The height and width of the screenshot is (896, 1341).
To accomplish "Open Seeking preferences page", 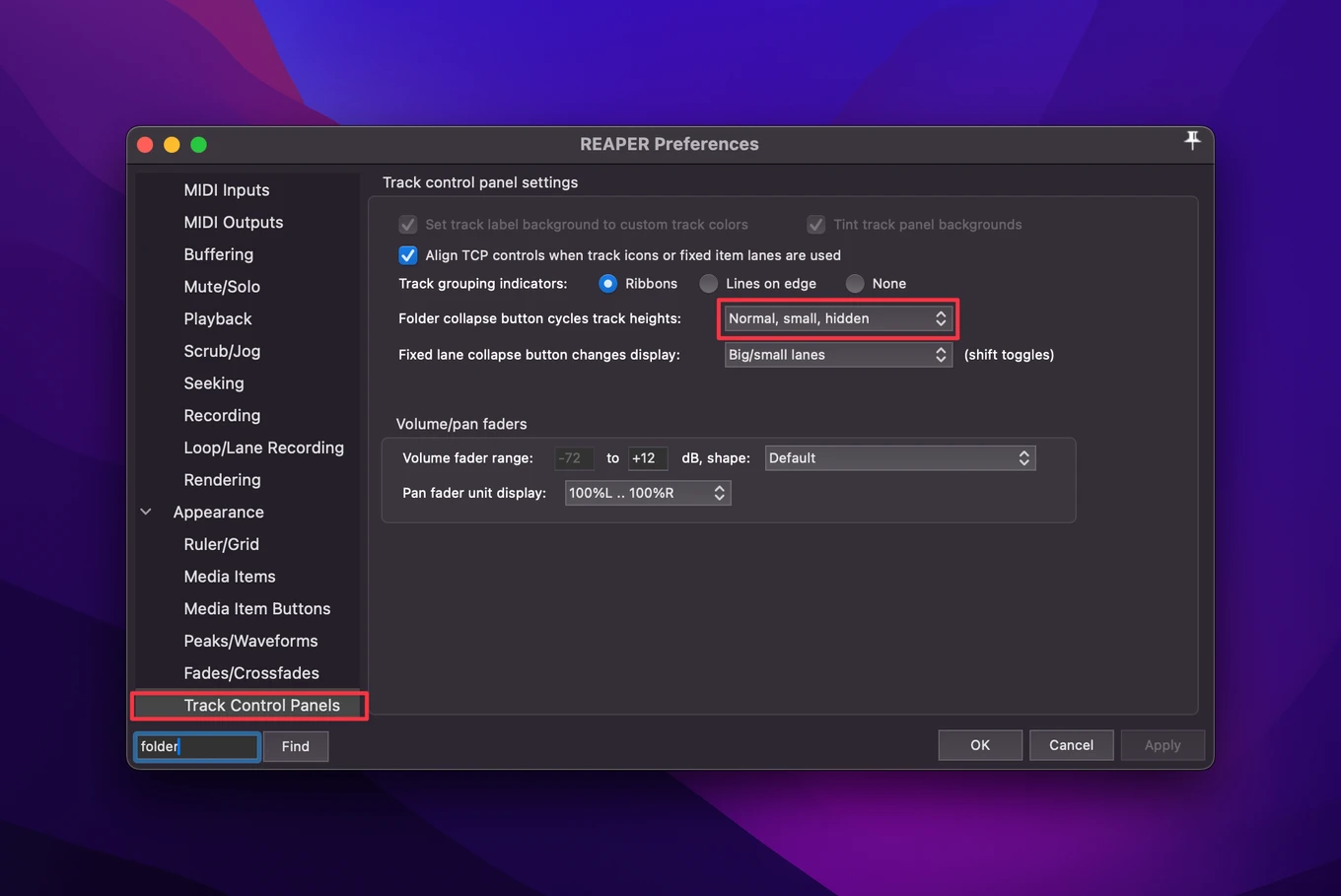I will [x=214, y=383].
